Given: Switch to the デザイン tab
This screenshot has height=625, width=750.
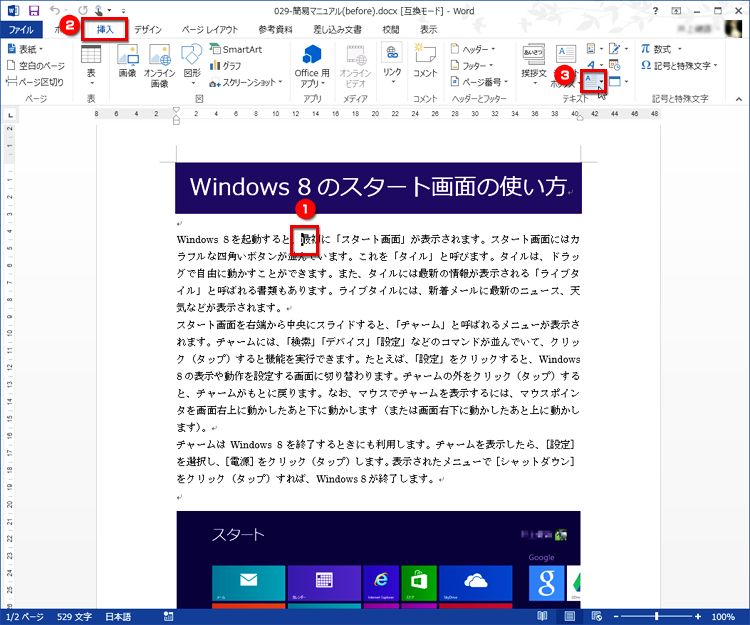Looking at the screenshot, I should [148, 30].
